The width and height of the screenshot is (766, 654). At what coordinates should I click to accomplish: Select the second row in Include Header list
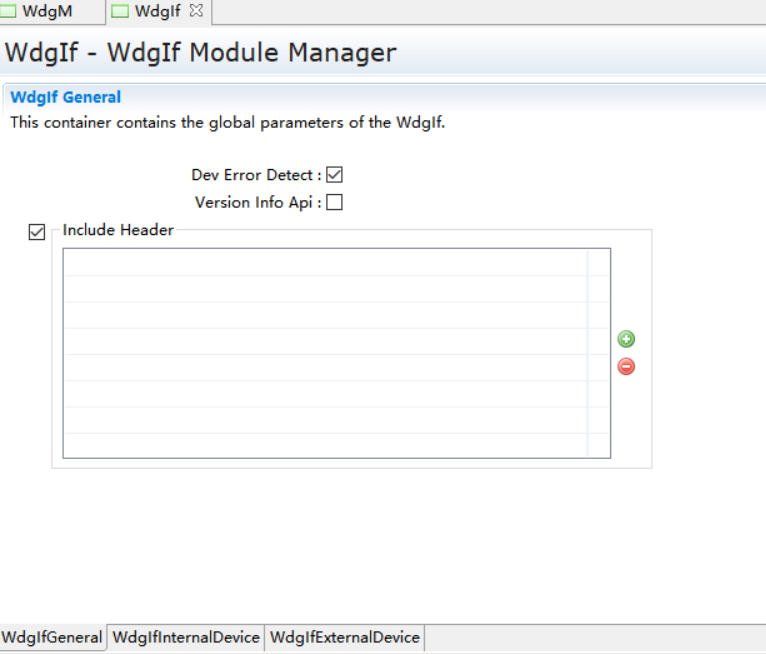point(325,288)
